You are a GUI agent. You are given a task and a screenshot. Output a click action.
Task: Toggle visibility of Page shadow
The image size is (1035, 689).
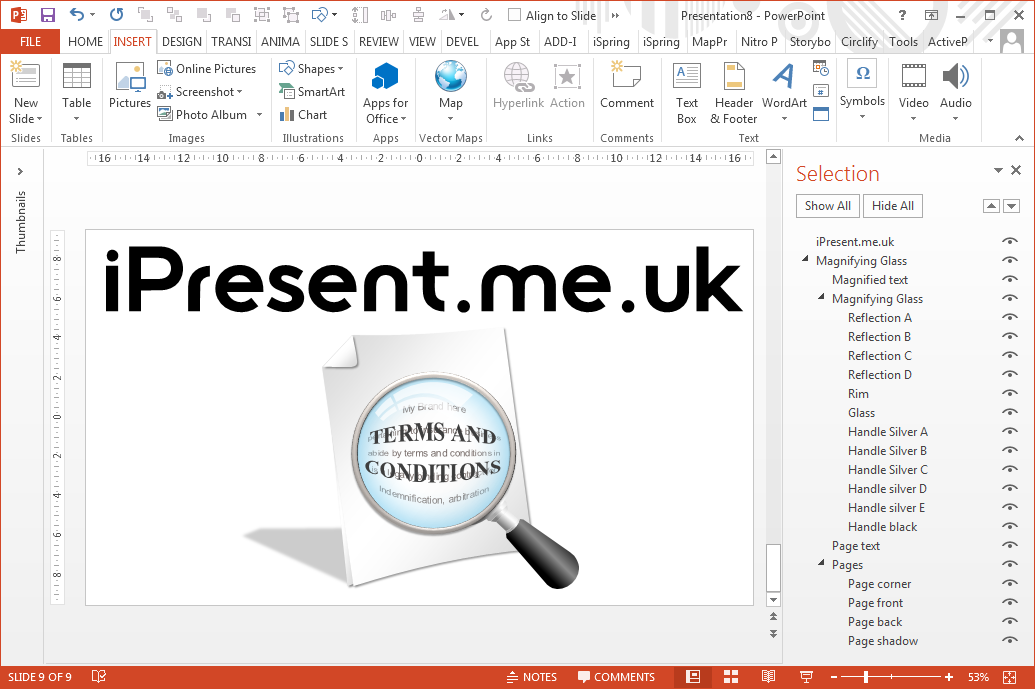click(x=1009, y=641)
